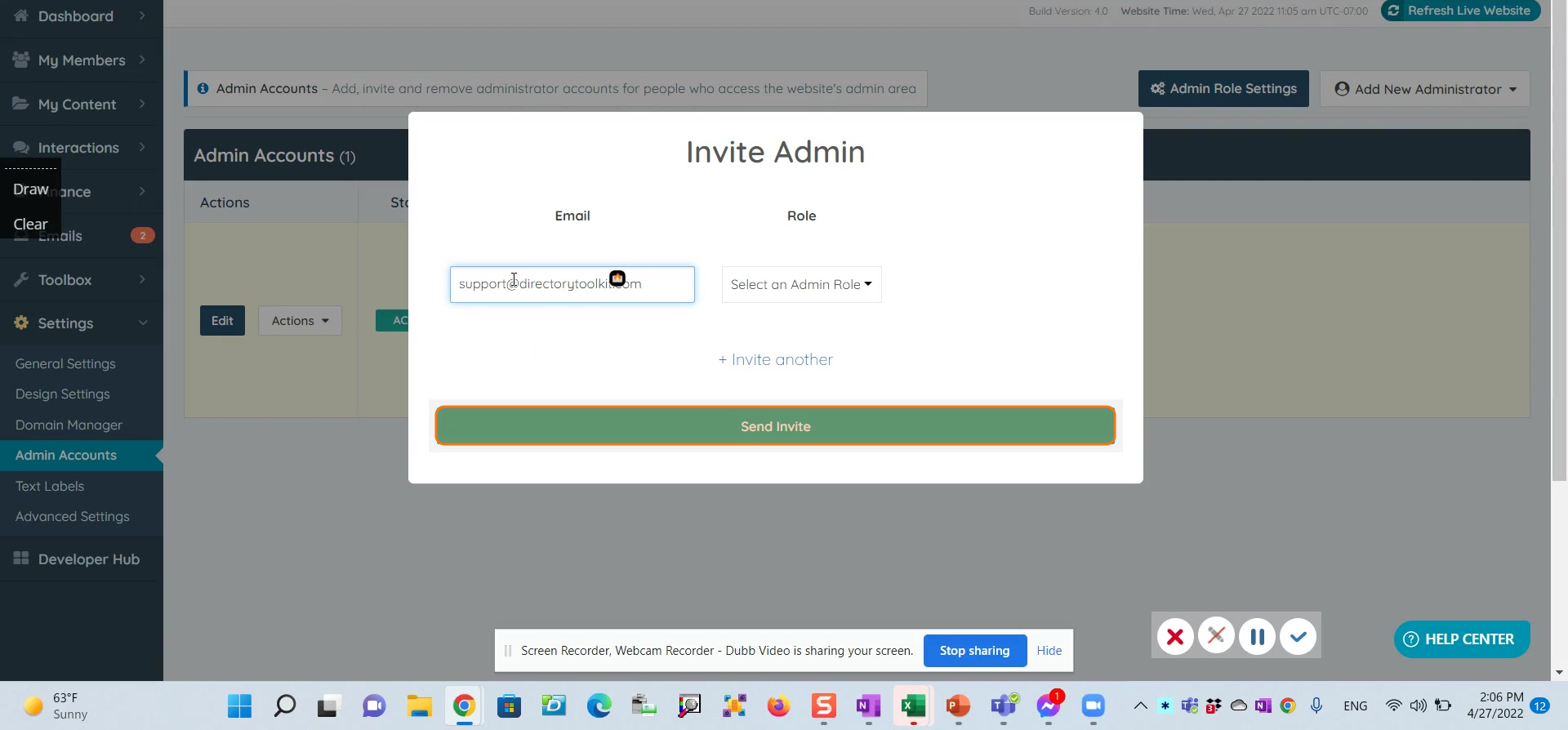Open PowerPoint from the taskbar
This screenshot has height=730, width=1568.
[x=958, y=706]
